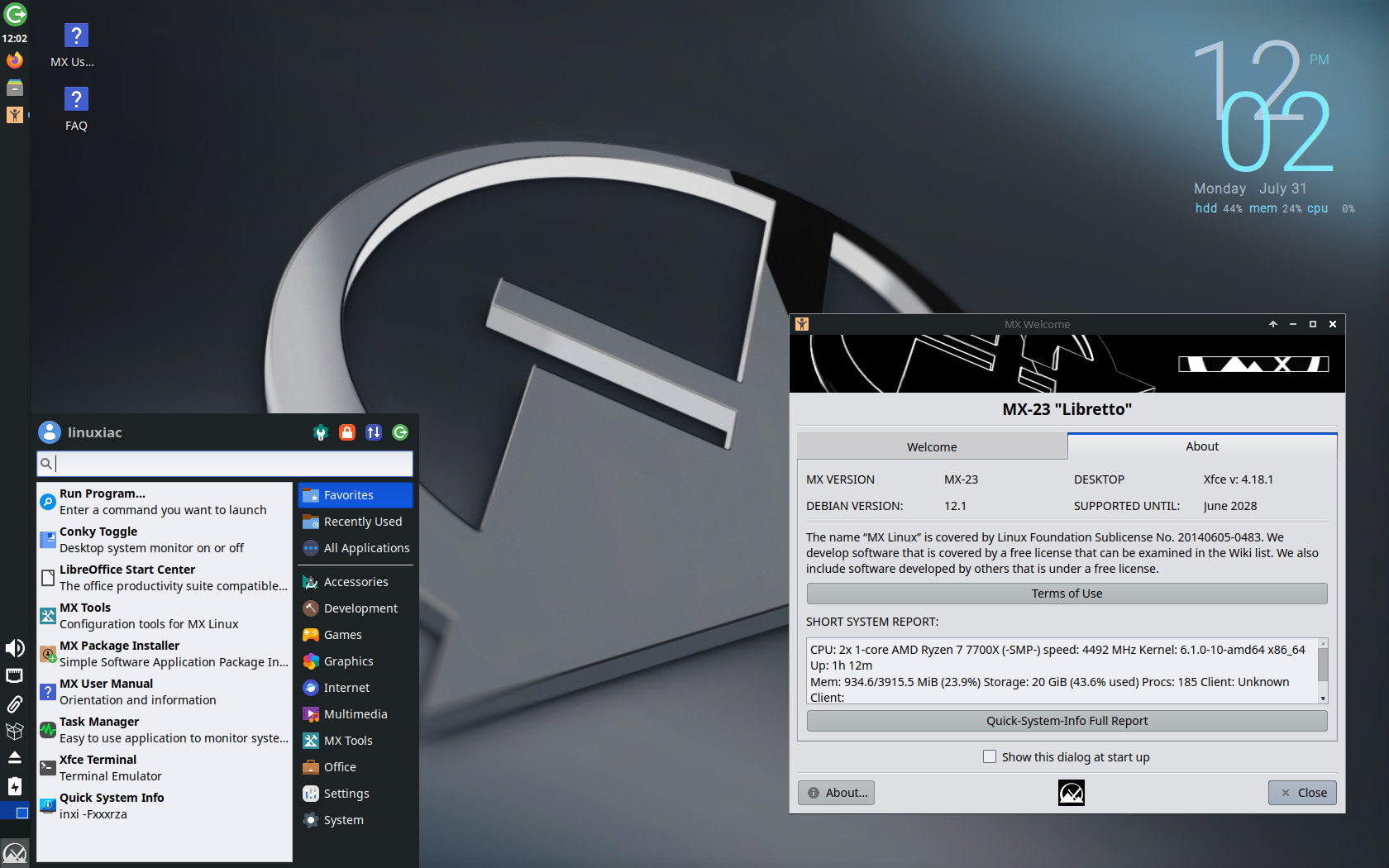Click the Close button in MX Welcome

click(1303, 793)
